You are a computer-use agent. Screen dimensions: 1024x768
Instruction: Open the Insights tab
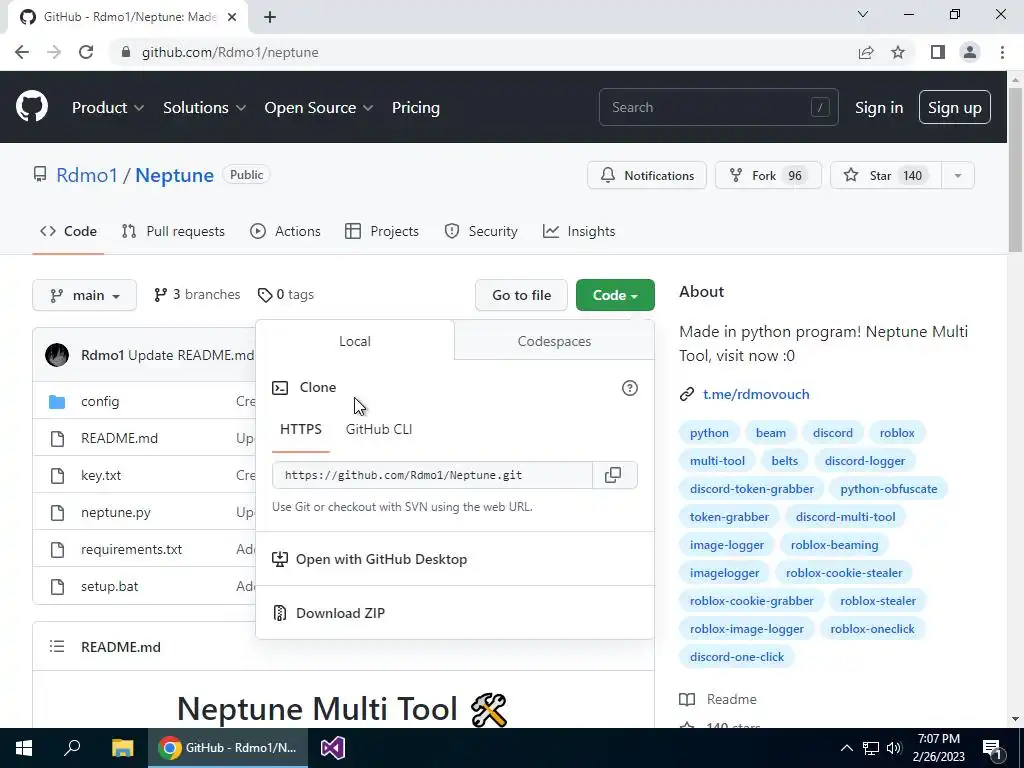[579, 231]
